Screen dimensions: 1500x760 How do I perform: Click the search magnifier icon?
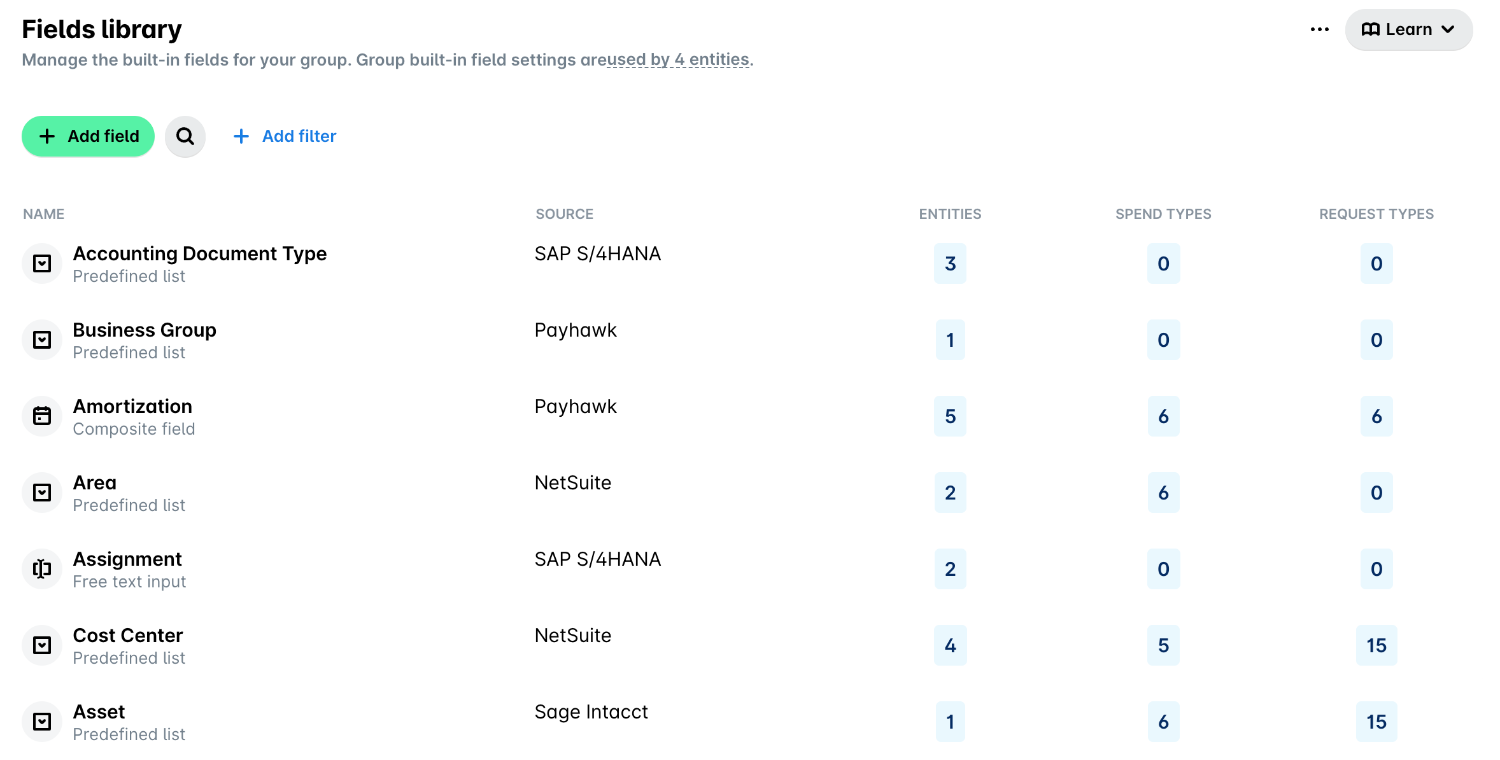click(x=185, y=137)
